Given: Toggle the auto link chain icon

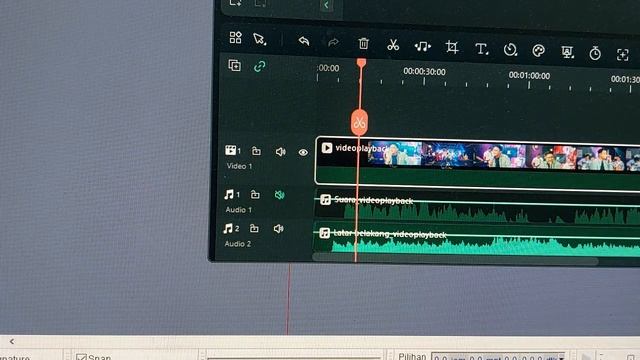Looking at the screenshot, I should pyautogui.click(x=260, y=66).
